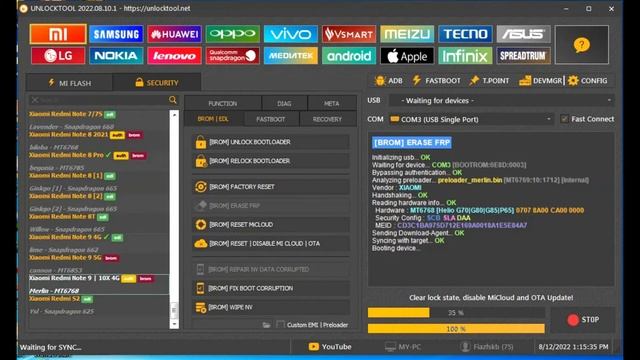Run [BROM] FACTORY RESET
640x360 pixels.
coord(271,187)
